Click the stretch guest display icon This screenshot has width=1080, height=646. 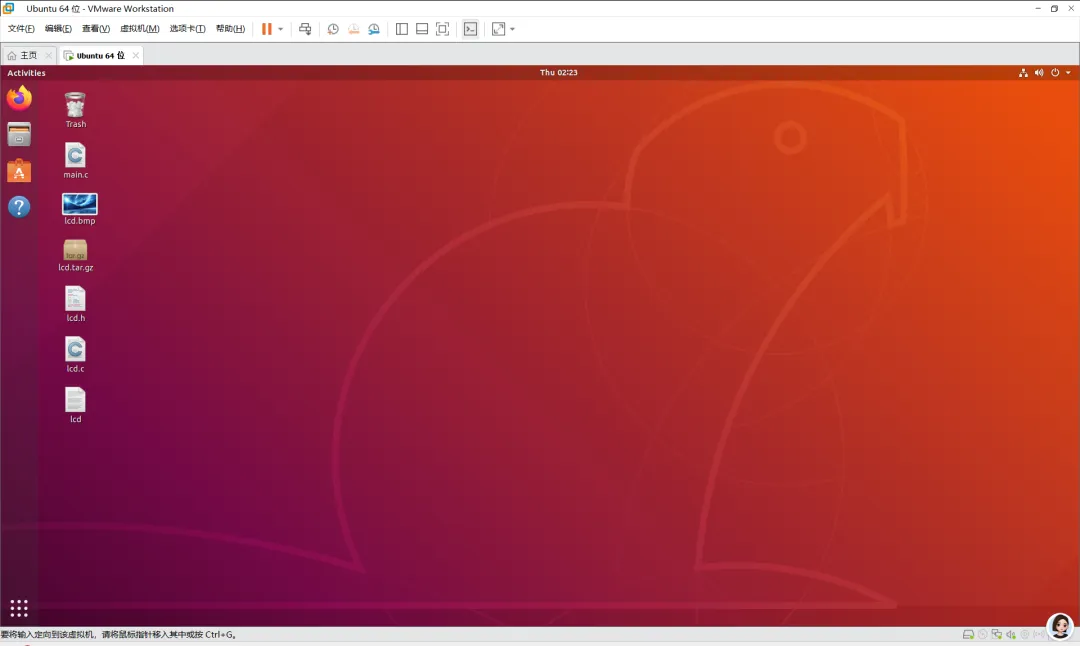coord(498,29)
